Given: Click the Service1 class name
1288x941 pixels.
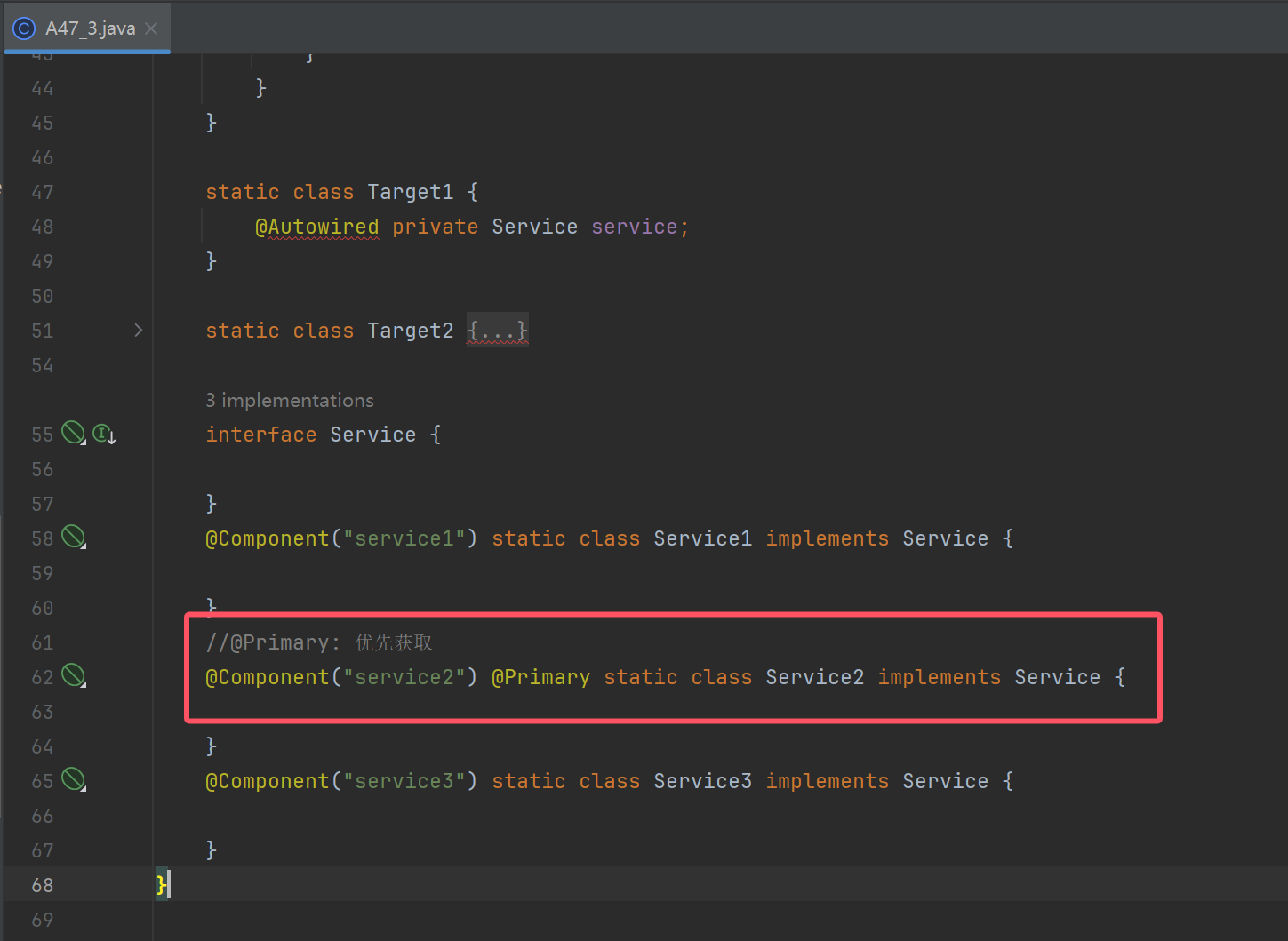Looking at the screenshot, I should tap(703, 538).
